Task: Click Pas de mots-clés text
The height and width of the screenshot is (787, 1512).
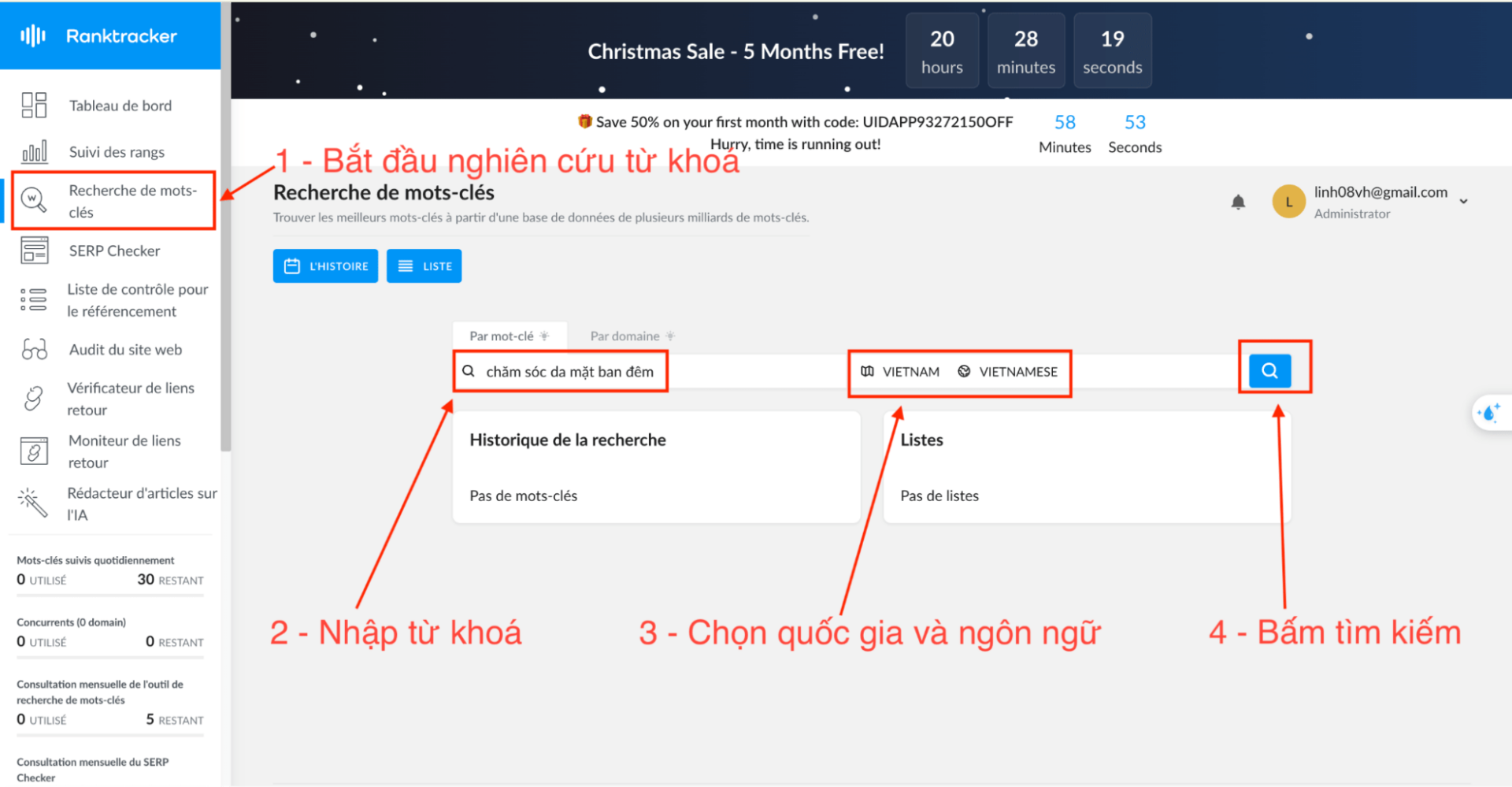Action: [524, 496]
